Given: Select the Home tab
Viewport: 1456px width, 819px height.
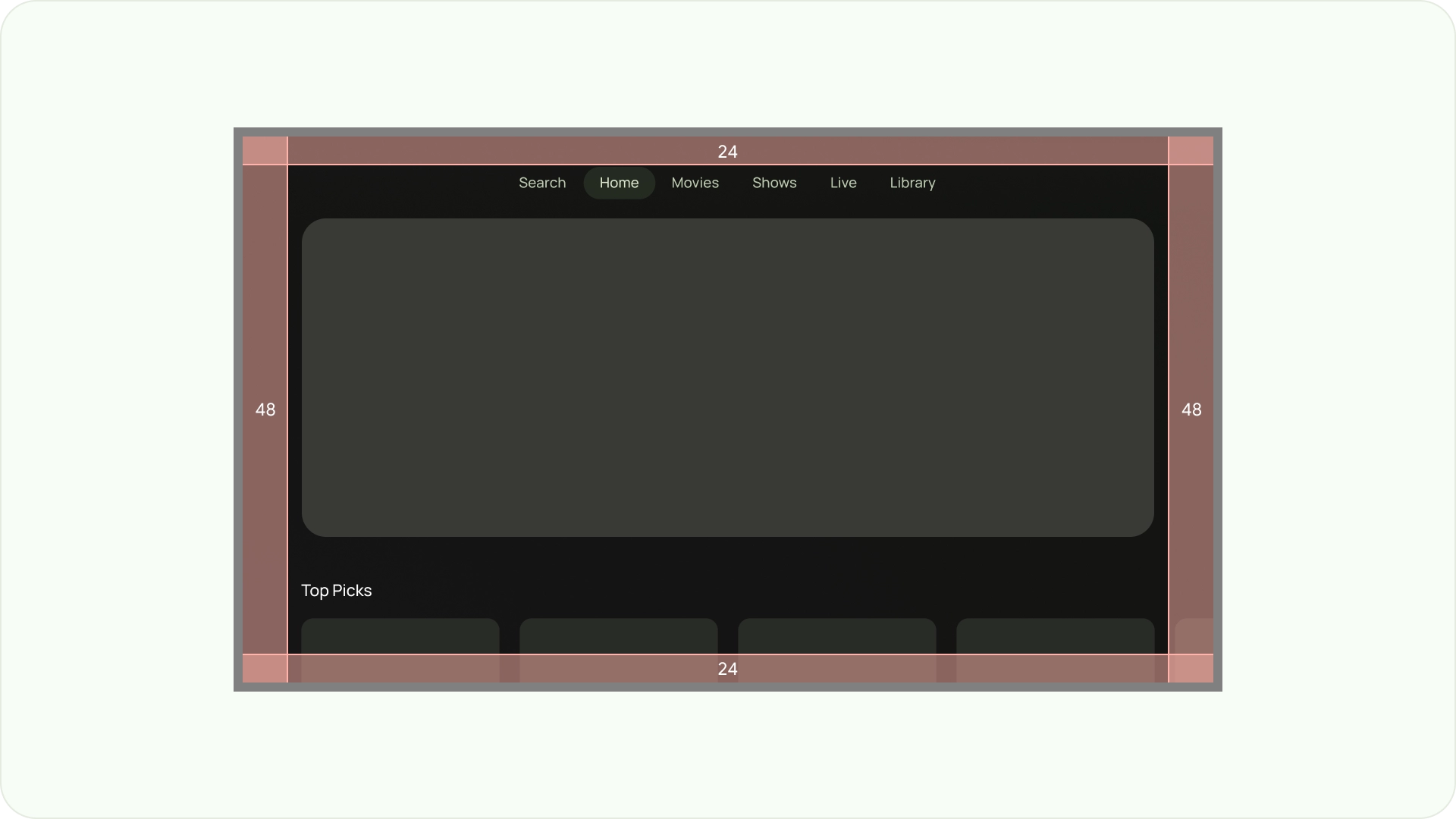Looking at the screenshot, I should pos(619,183).
